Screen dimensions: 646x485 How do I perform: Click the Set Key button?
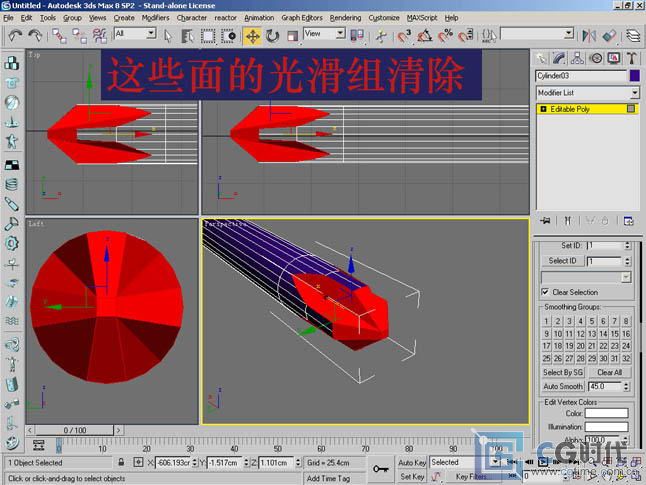(412, 477)
